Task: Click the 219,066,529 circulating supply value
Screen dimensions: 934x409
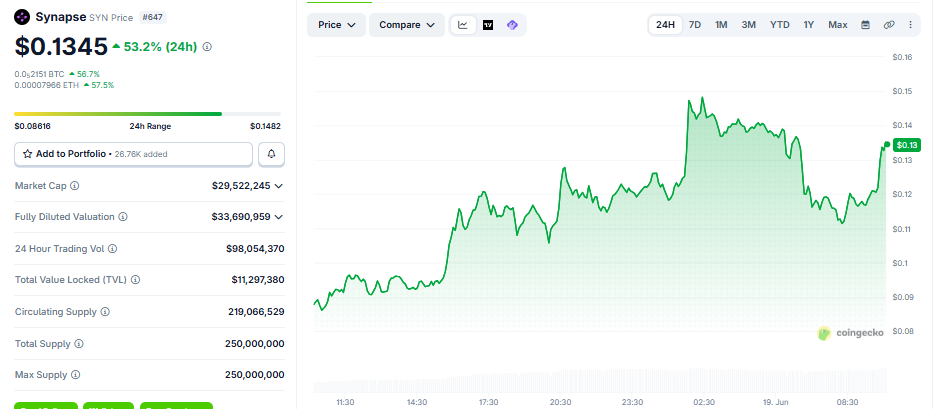Action: 256,311
